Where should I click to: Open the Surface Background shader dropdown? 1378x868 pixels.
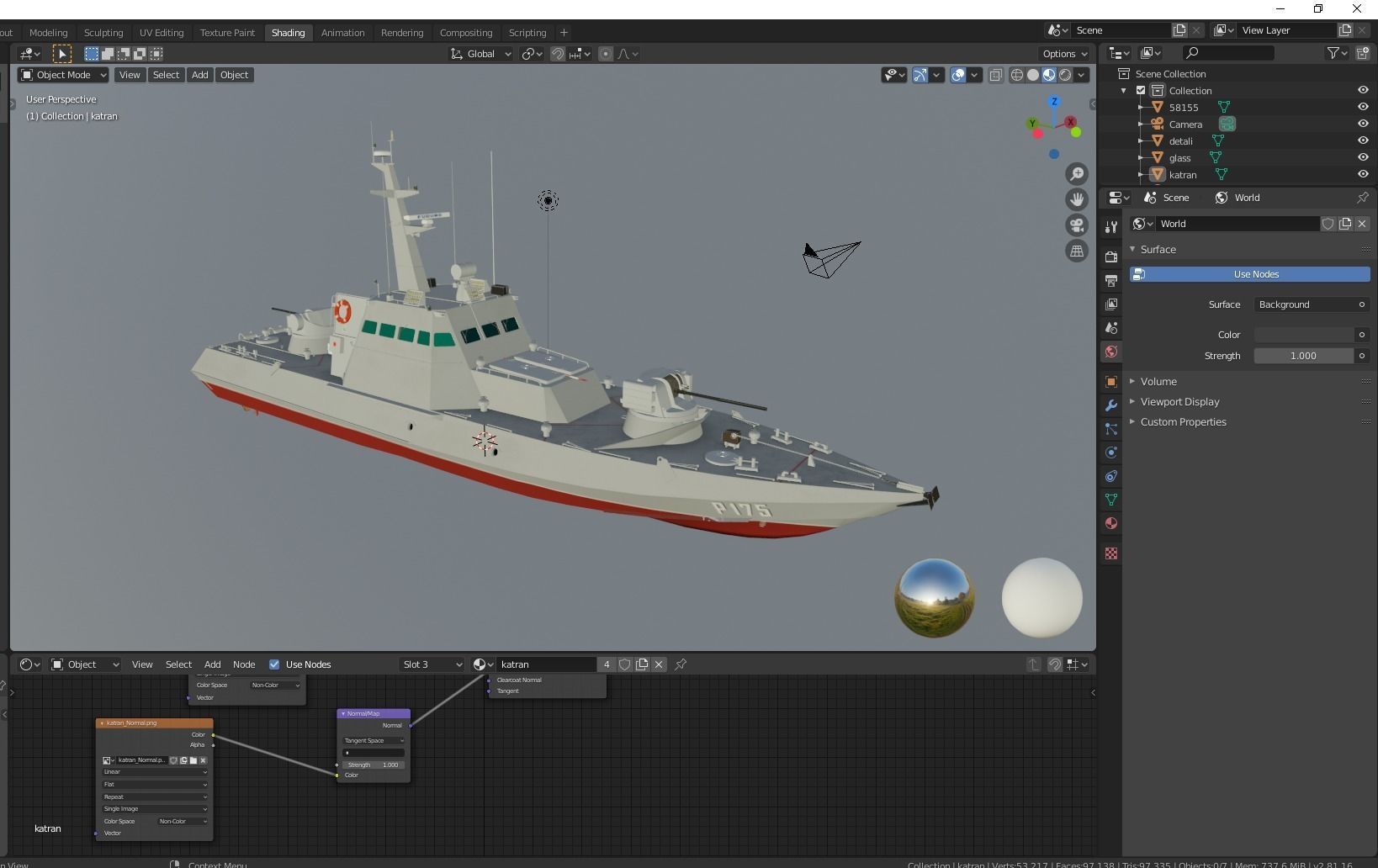[1311, 304]
